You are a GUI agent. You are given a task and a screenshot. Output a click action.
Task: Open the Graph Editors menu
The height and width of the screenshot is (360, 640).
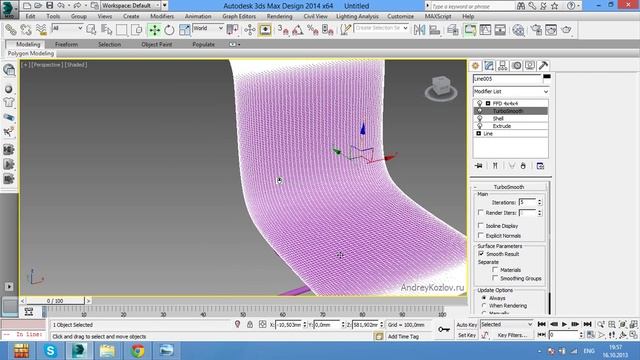(x=239, y=16)
